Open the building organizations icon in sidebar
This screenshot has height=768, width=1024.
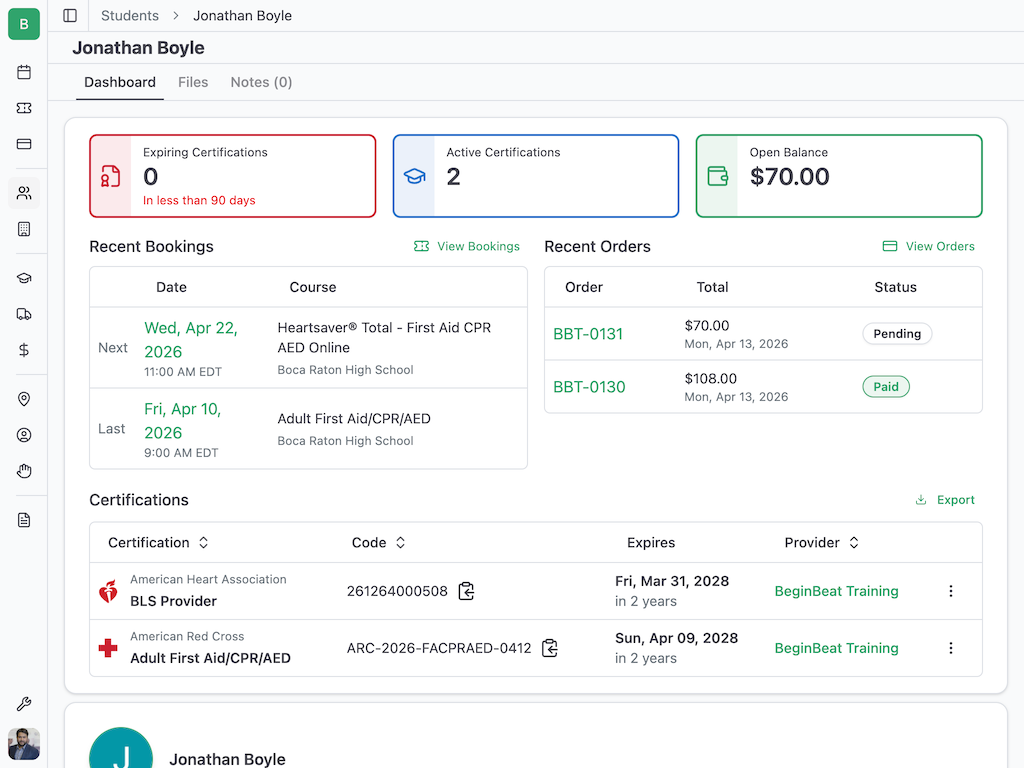pyautogui.click(x=24, y=229)
